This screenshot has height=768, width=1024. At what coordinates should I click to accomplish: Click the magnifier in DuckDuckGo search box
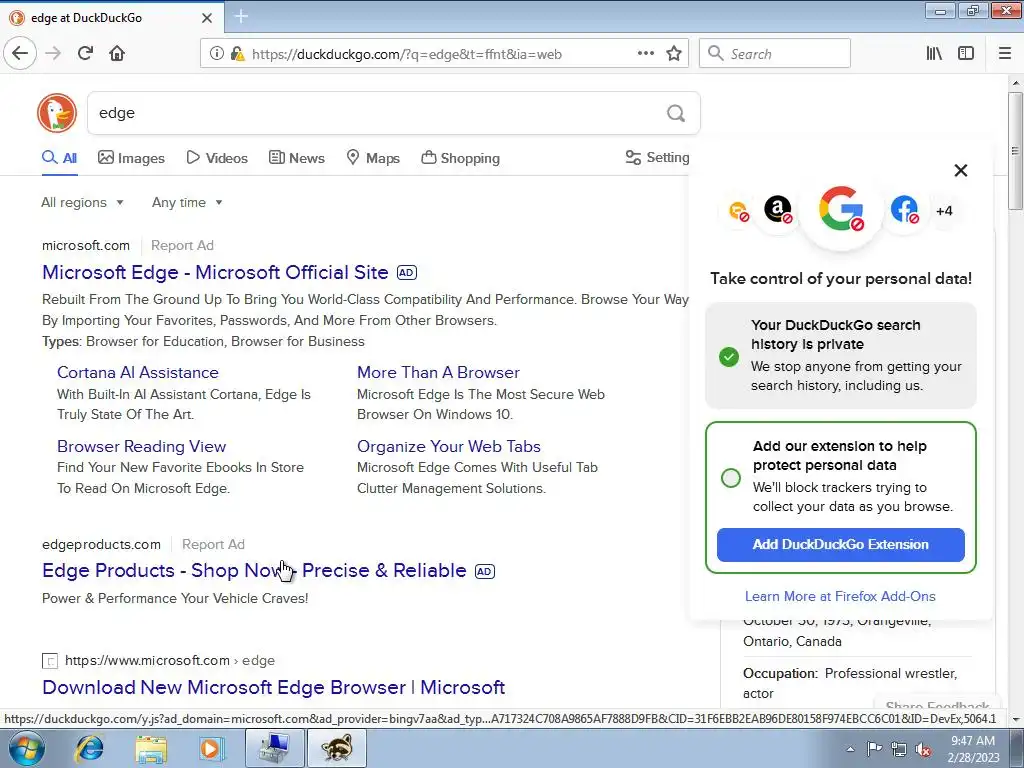tap(676, 114)
